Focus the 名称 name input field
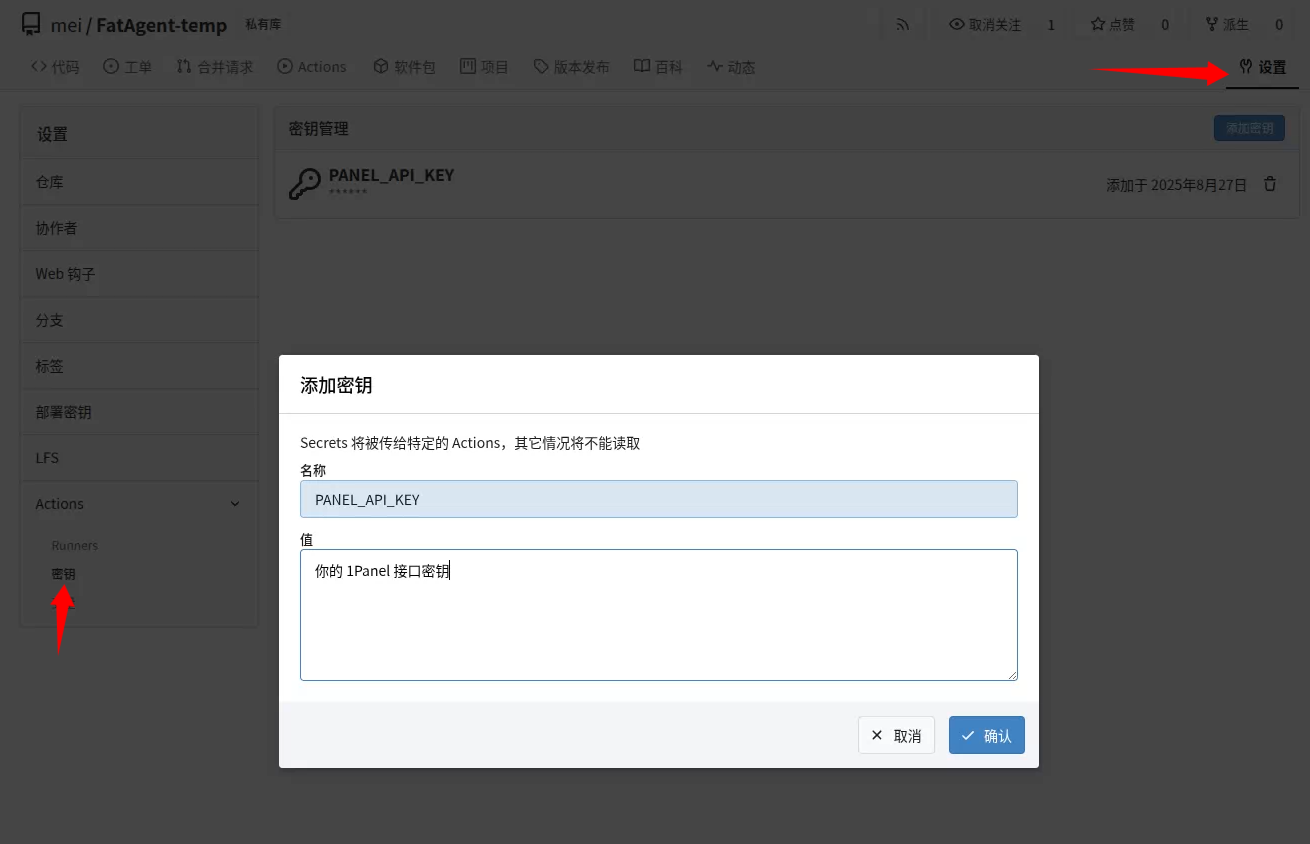Screen dimensions: 1310x844 658,499
